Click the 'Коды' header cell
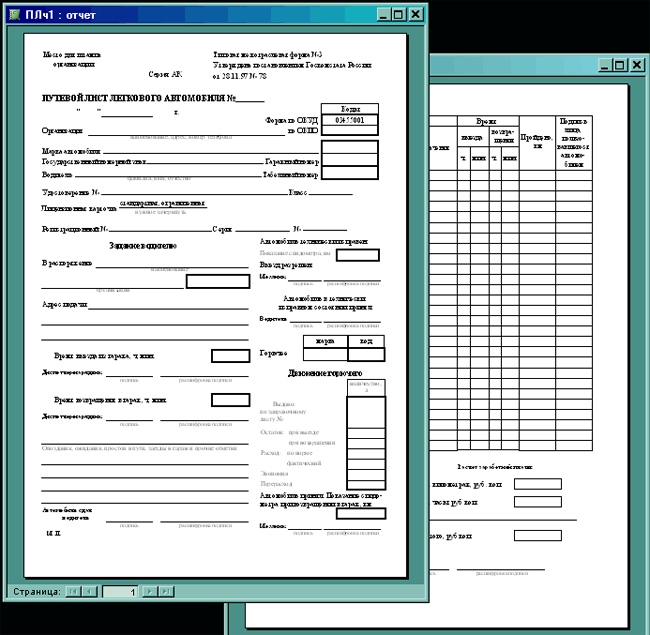The width and height of the screenshot is (650, 635). pos(350,109)
